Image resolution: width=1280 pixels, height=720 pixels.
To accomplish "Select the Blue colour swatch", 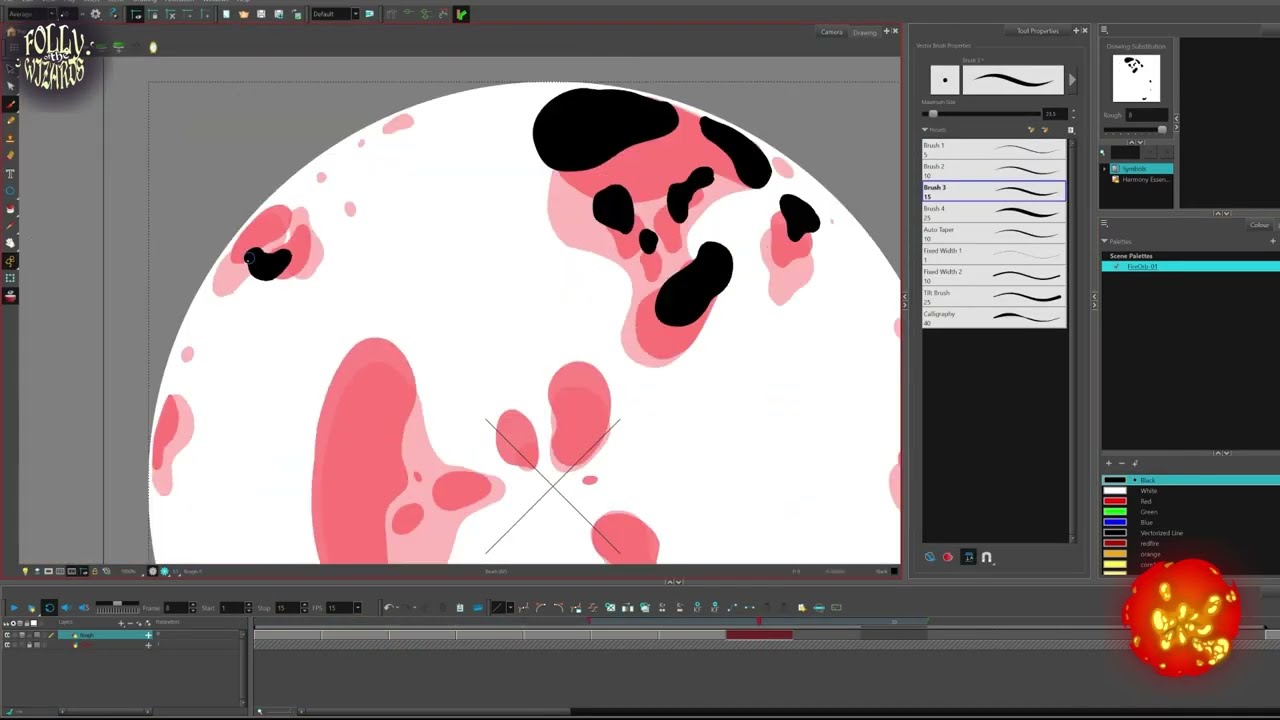I will pyautogui.click(x=1114, y=522).
